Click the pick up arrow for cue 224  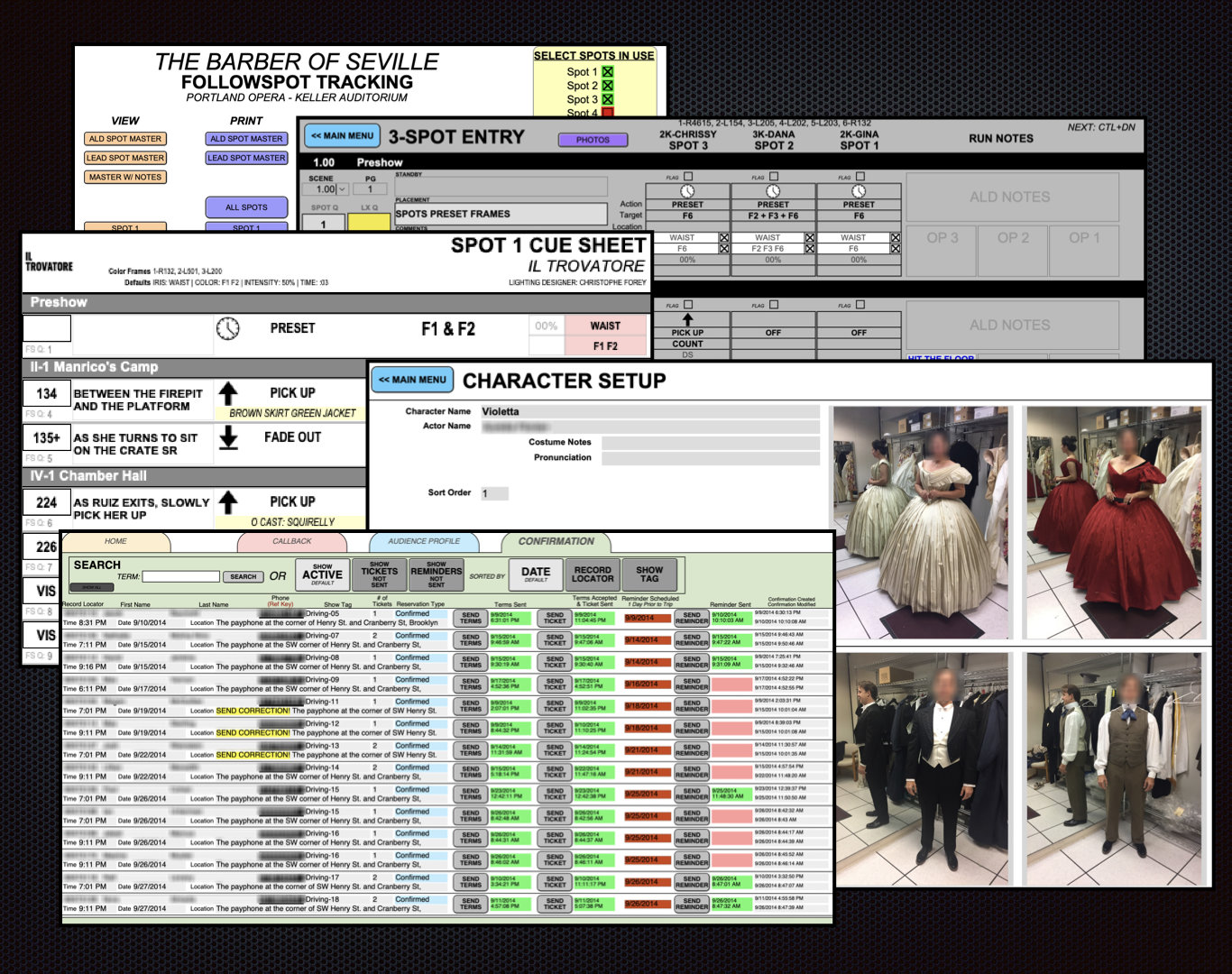(228, 501)
